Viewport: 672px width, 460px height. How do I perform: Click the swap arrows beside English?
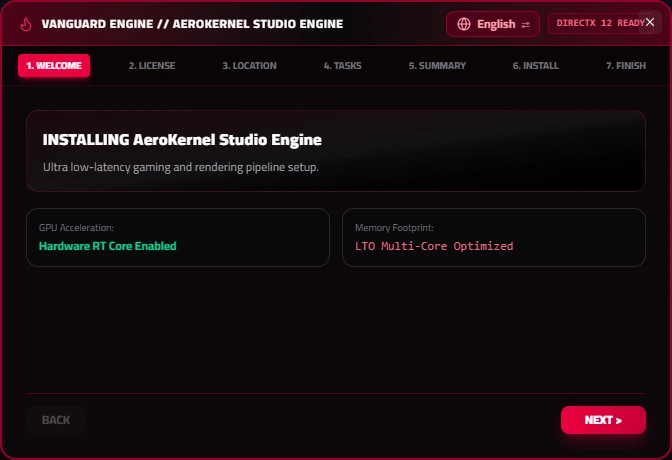point(525,25)
